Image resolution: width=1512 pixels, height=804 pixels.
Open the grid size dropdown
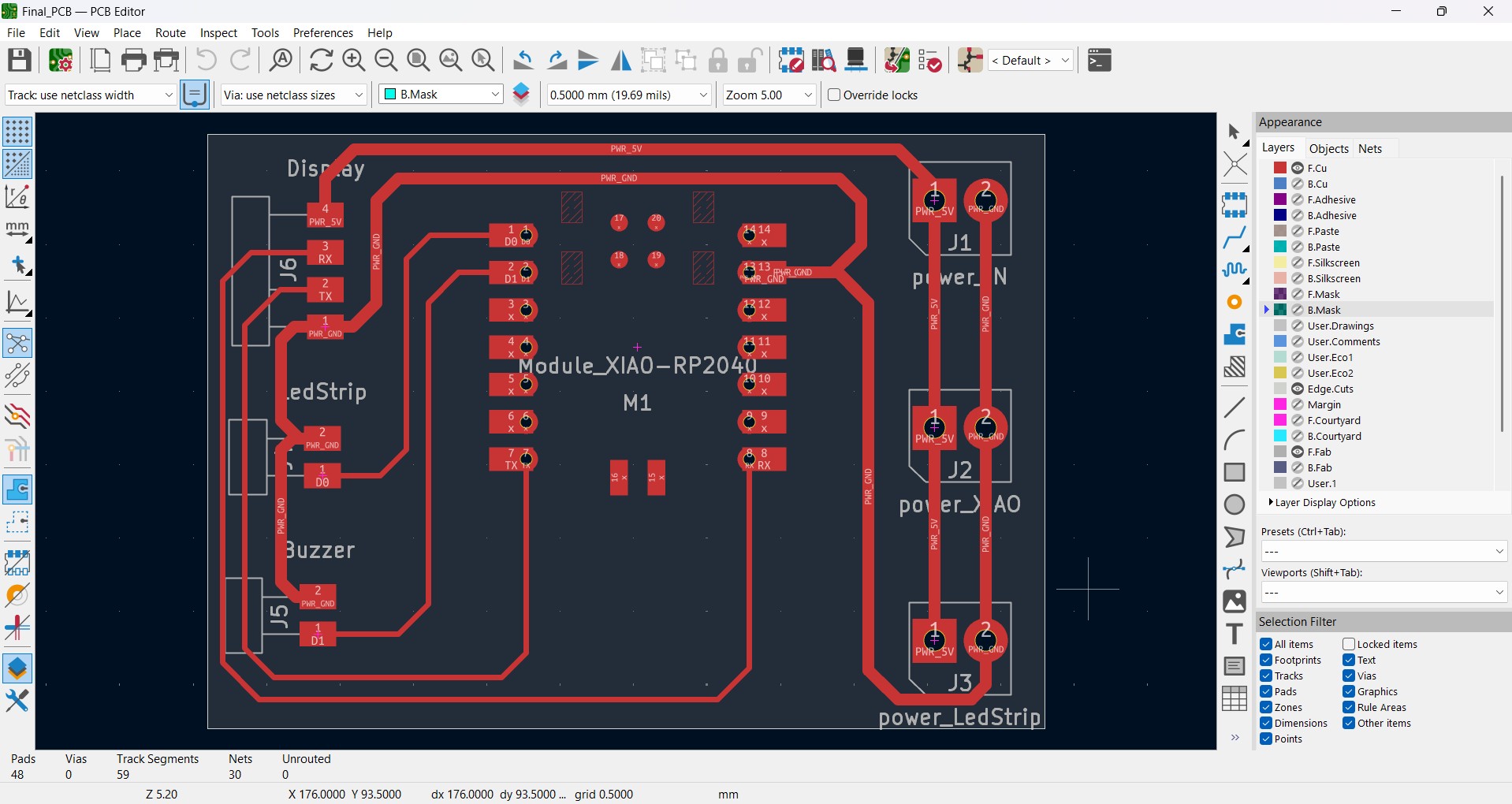pos(629,95)
